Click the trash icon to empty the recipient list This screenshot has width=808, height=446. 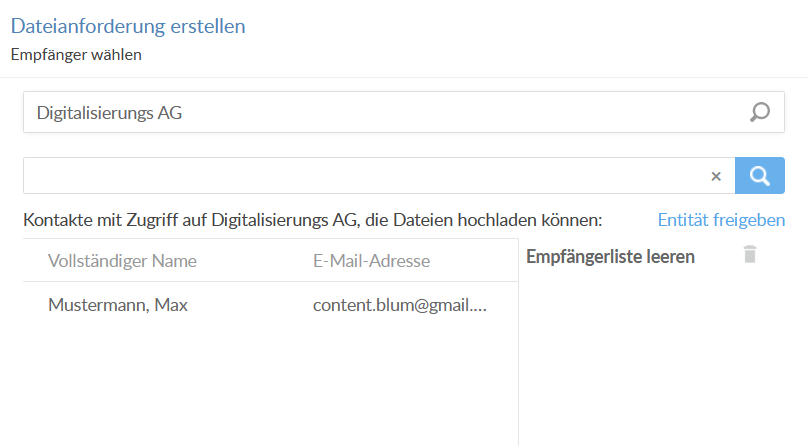tap(750, 254)
